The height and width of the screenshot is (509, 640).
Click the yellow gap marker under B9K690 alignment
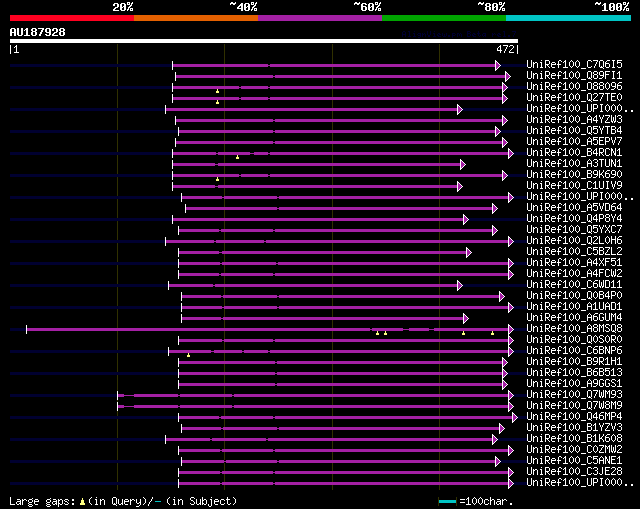coord(218,179)
